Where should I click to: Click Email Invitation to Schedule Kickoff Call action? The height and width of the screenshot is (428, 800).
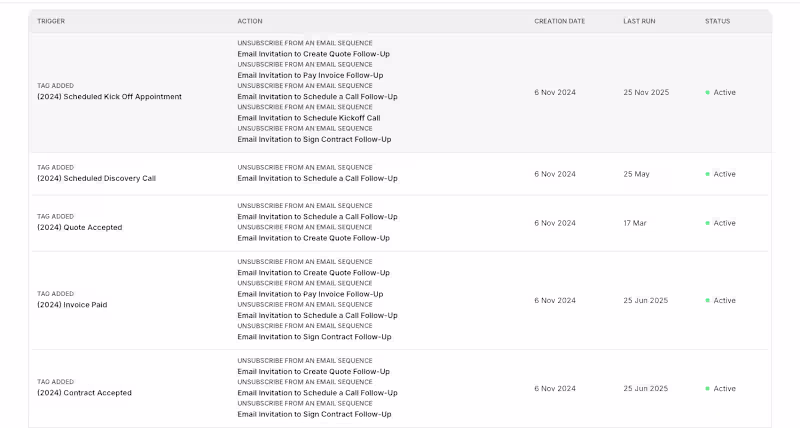pos(309,118)
